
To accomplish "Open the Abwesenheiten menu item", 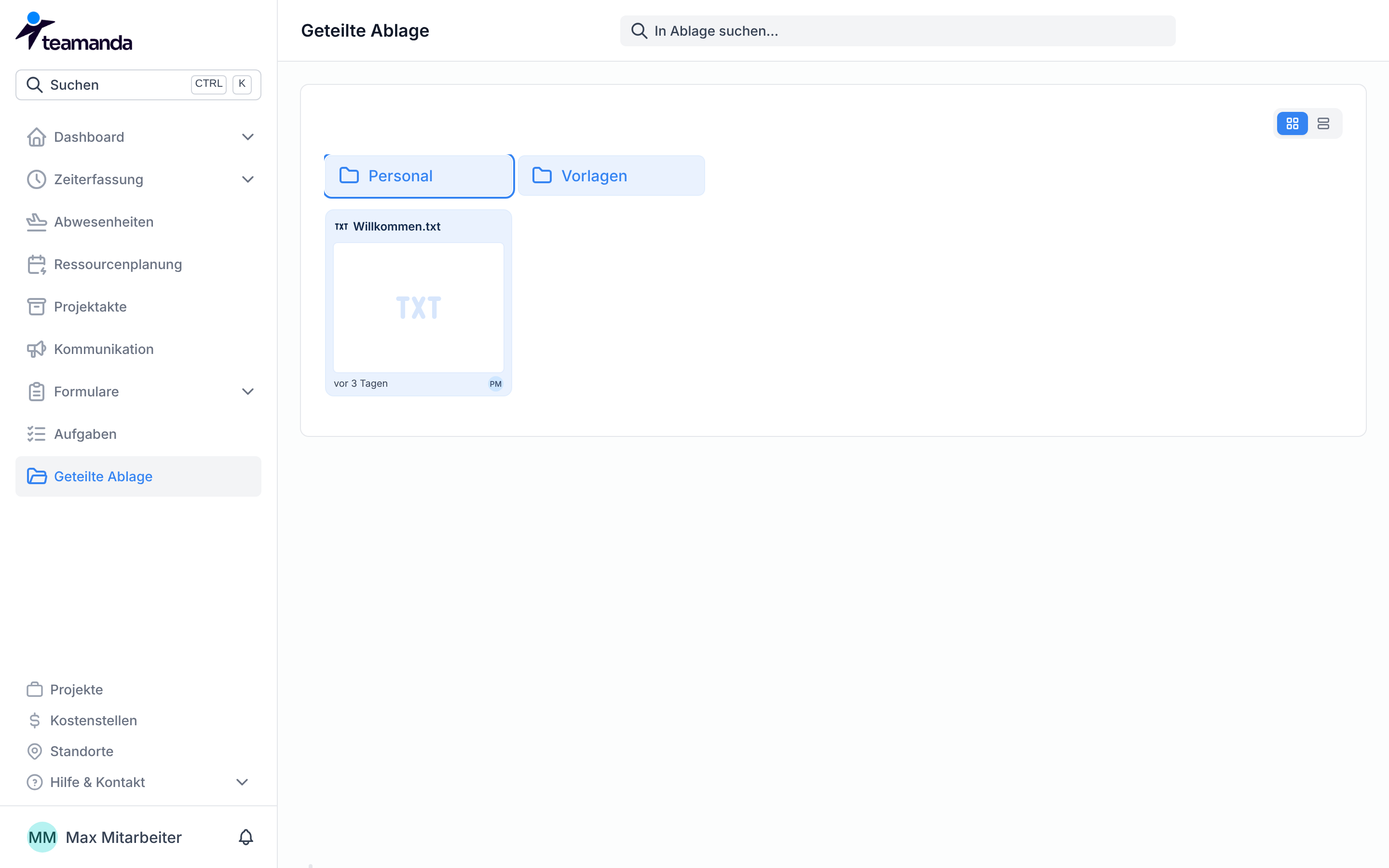I will pos(138,222).
